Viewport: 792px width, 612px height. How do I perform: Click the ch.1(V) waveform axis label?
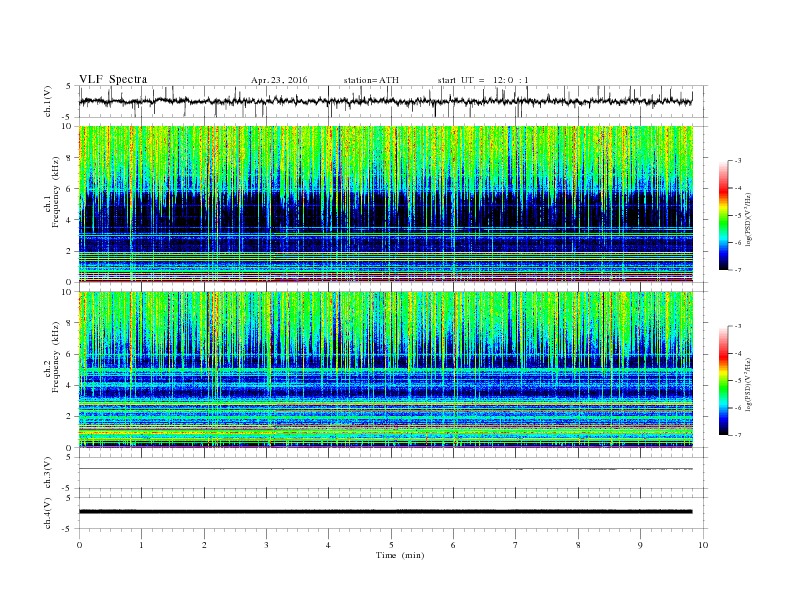pos(48,101)
